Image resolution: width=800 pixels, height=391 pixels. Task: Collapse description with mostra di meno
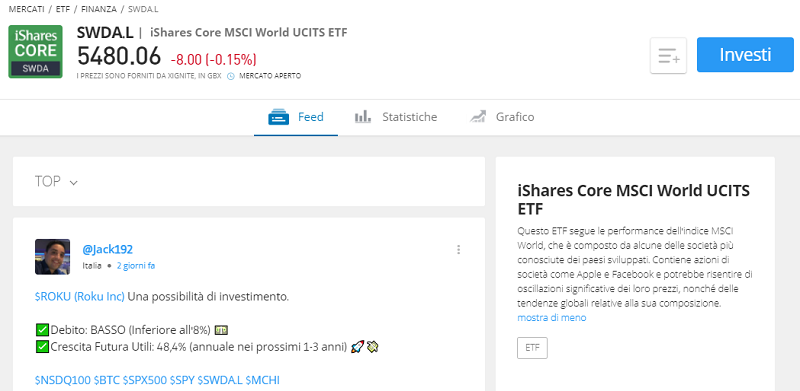pyautogui.click(x=552, y=317)
